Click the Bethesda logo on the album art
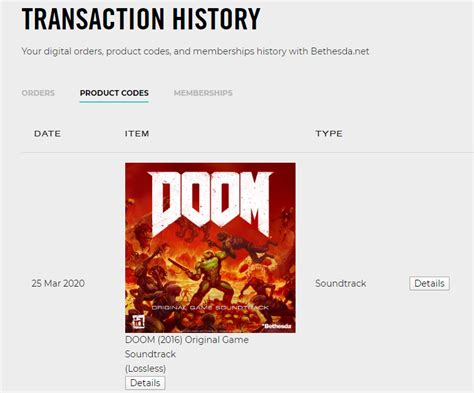Screen dimensions: 474x393 pyautogui.click(x=276, y=326)
